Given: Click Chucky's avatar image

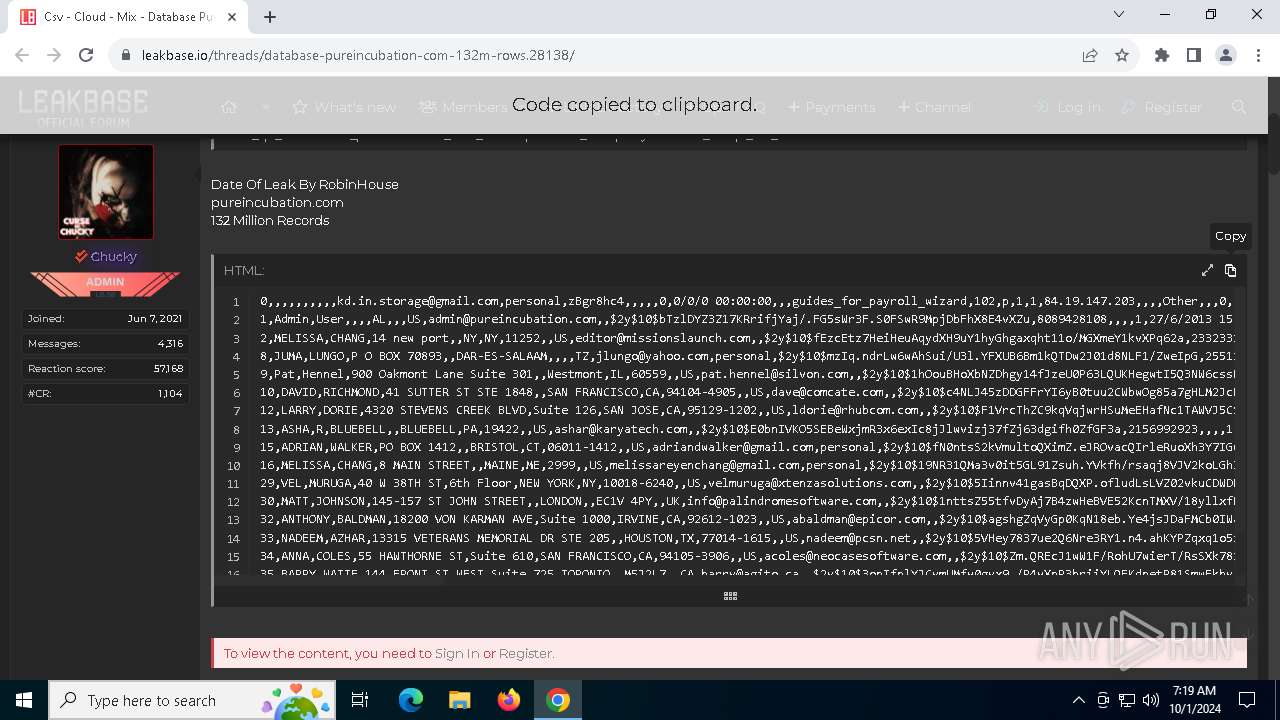Looking at the screenshot, I should point(106,192).
